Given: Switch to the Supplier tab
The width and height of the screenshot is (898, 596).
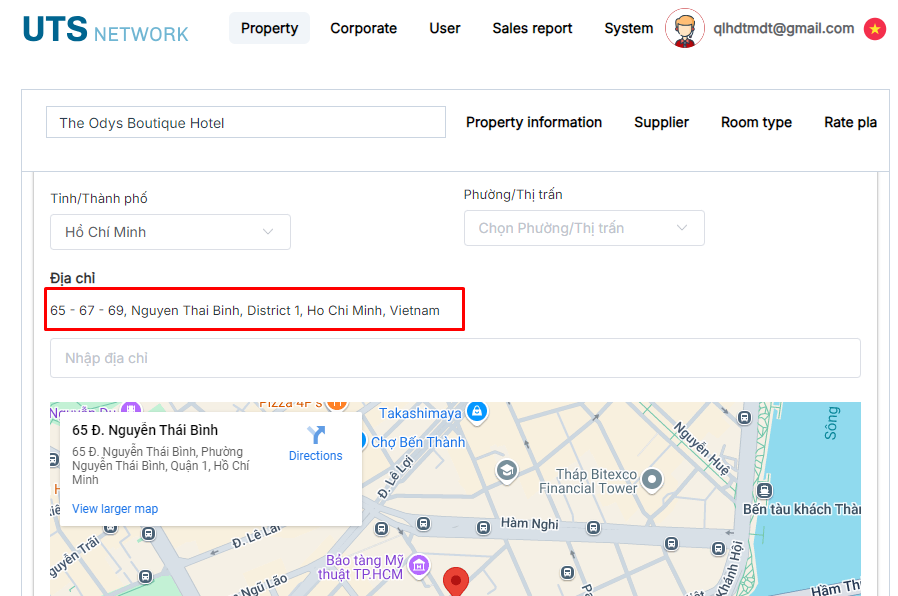Looking at the screenshot, I should click(x=661, y=122).
